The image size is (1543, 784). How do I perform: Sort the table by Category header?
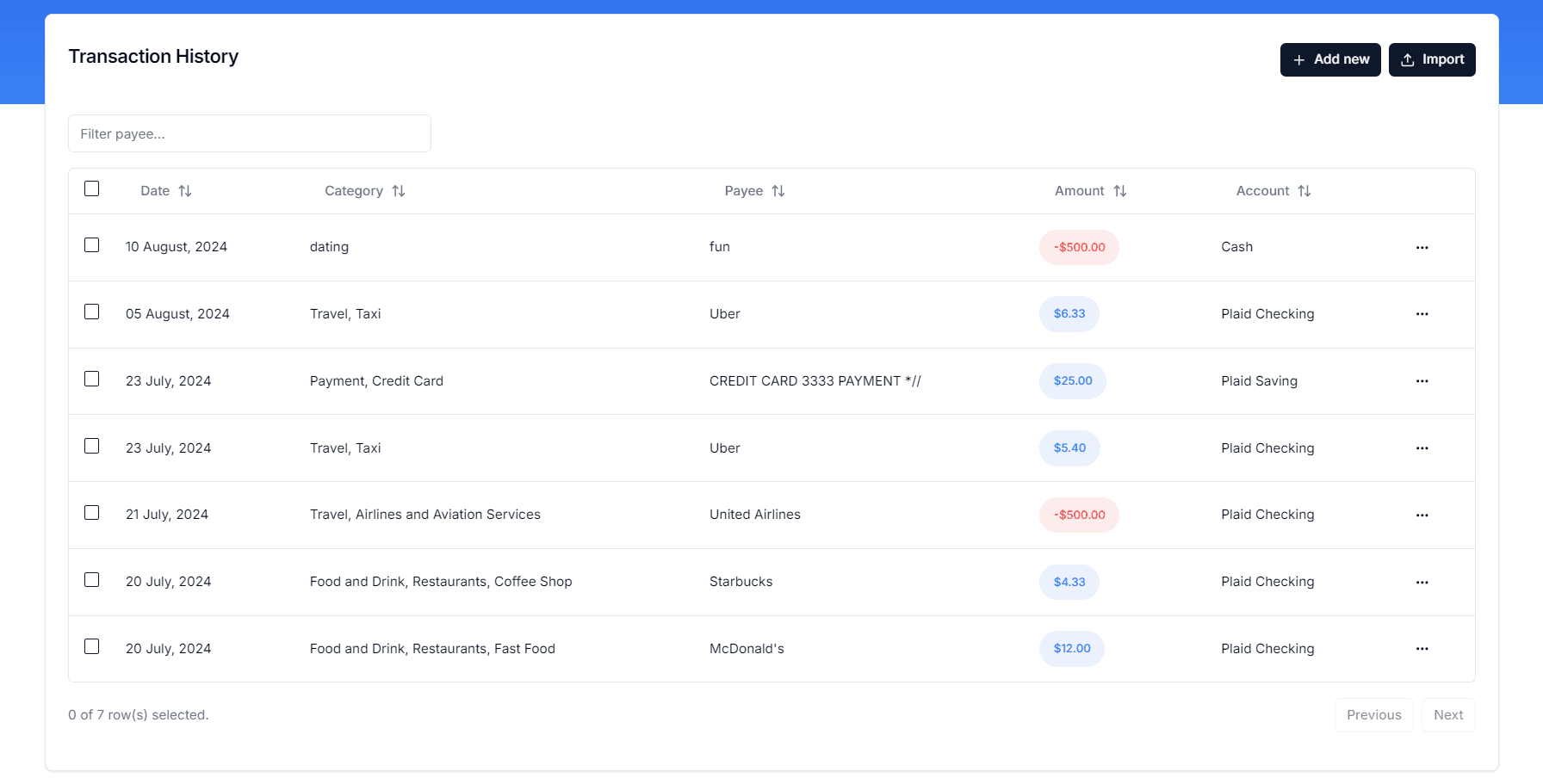[x=365, y=191]
